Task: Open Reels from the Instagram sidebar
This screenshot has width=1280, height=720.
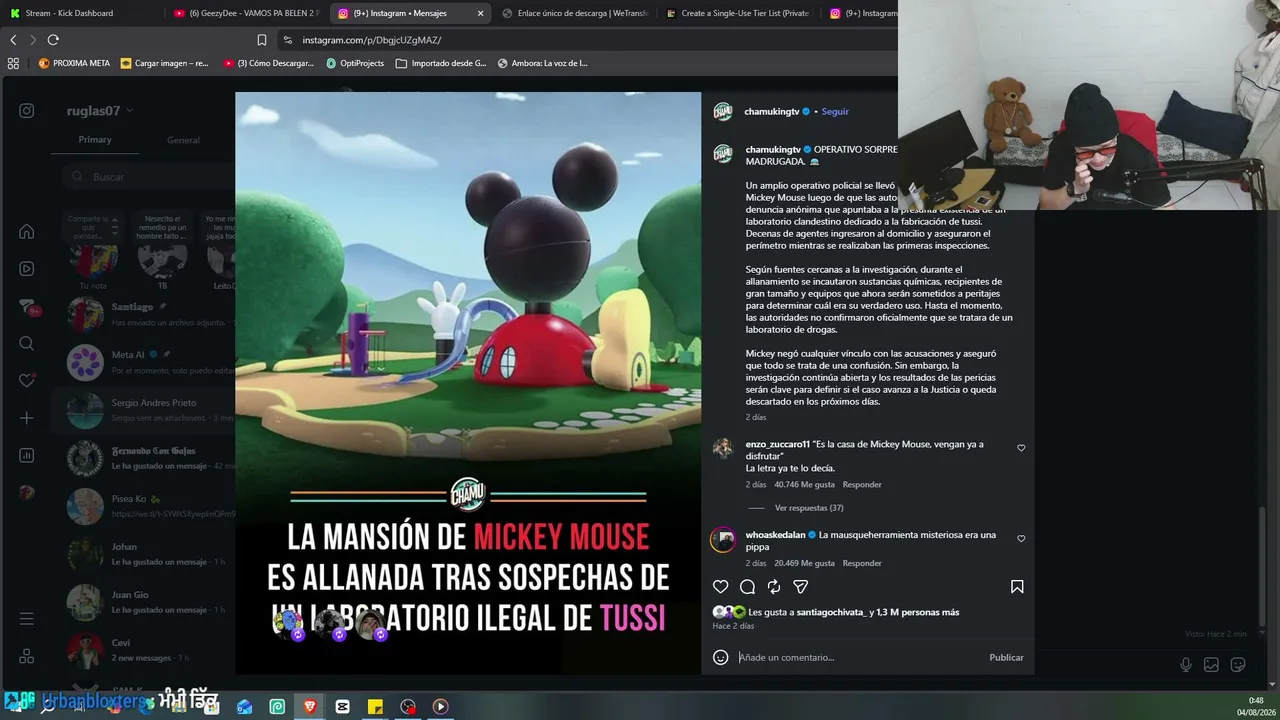Action: pyautogui.click(x=27, y=269)
